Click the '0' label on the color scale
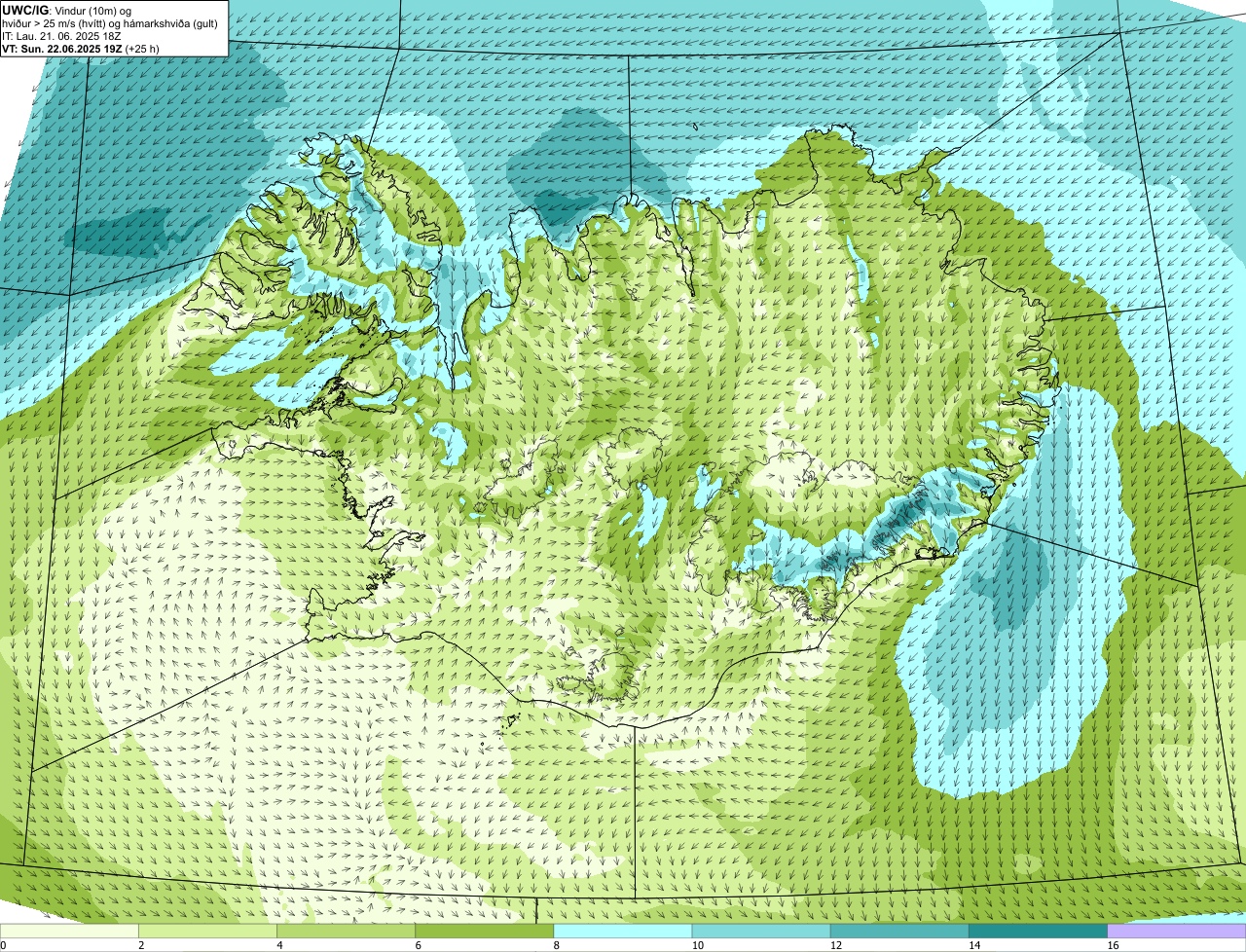 pos(3,945)
